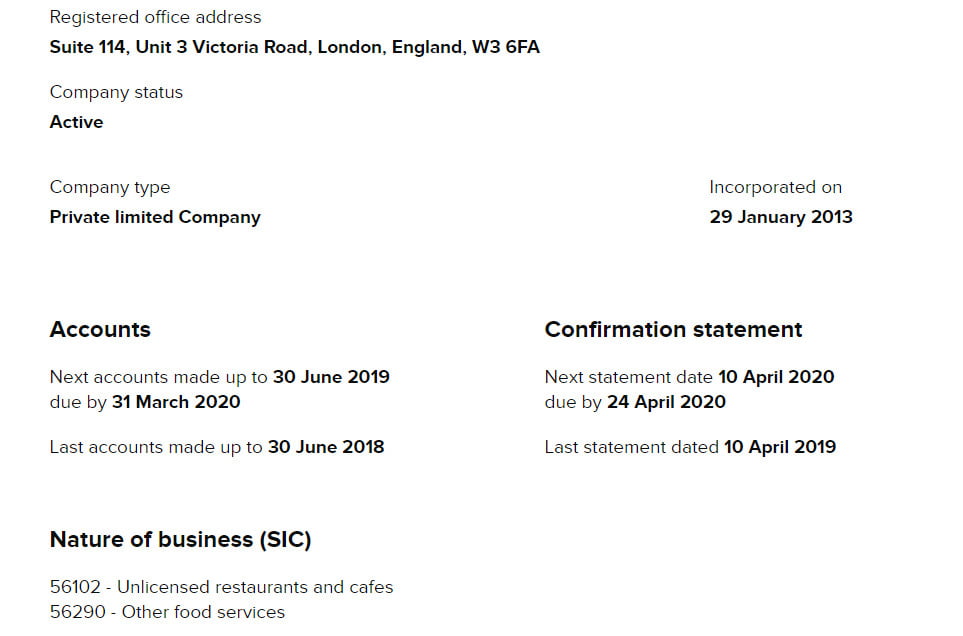Click the Registered office address label
This screenshot has height=636, width=963.
coord(155,17)
